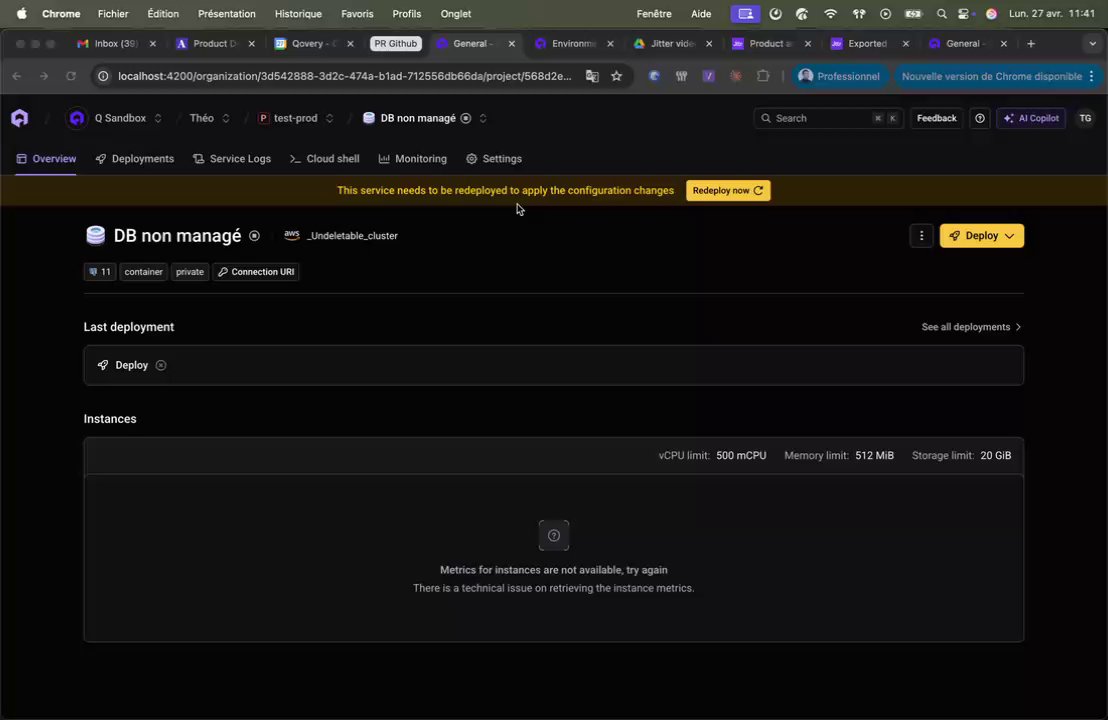Open the help question mark icon
The image size is (1108, 720).
(979, 118)
